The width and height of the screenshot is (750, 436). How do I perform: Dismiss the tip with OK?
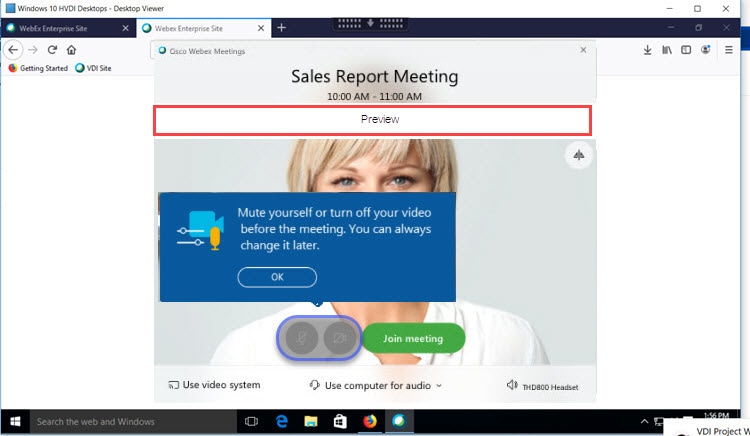pyautogui.click(x=277, y=277)
